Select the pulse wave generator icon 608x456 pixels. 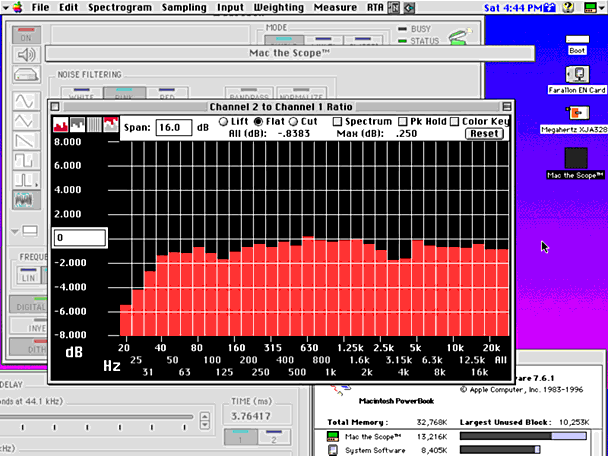pyautogui.click(x=26, y=180)
